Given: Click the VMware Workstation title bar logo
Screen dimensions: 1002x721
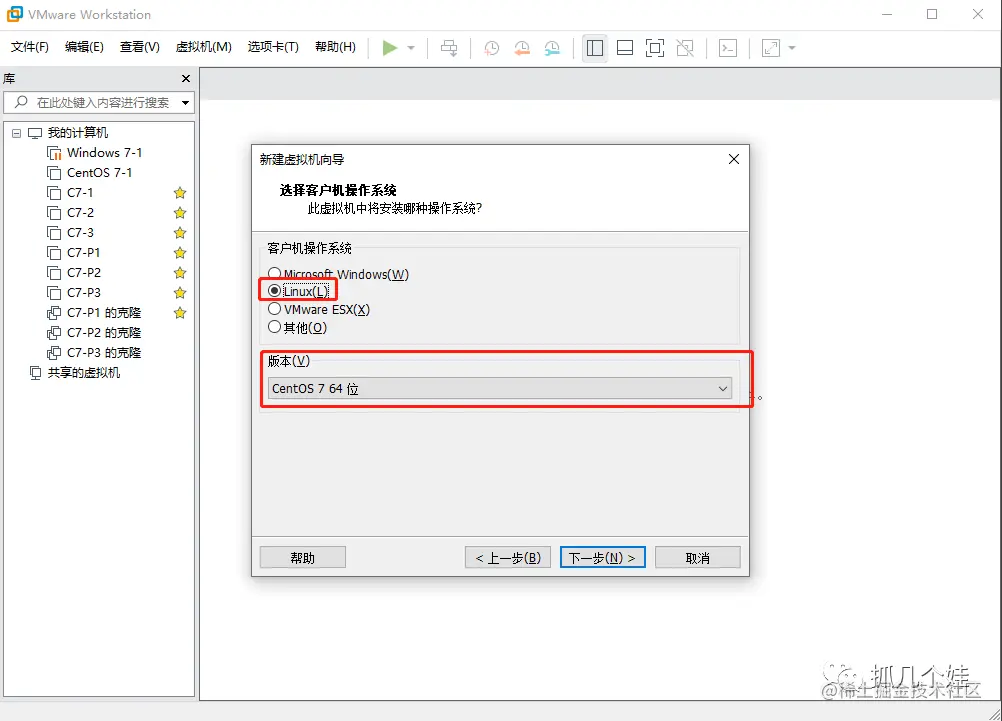Looking at the screenshot, I should tap(14, 14).
